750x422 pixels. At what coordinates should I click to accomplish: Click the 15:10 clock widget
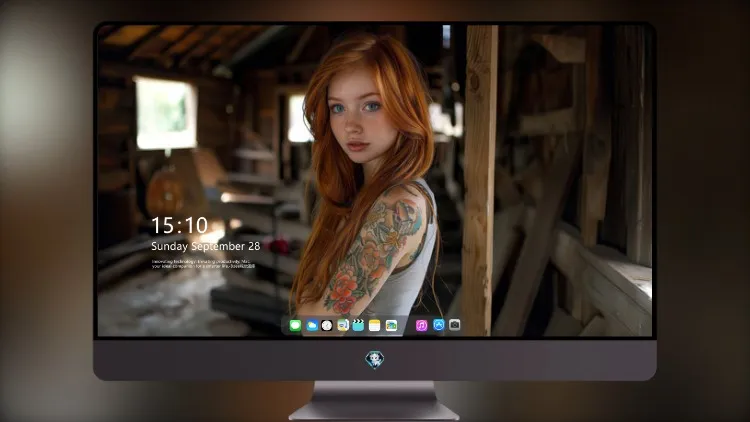point(179,225)
